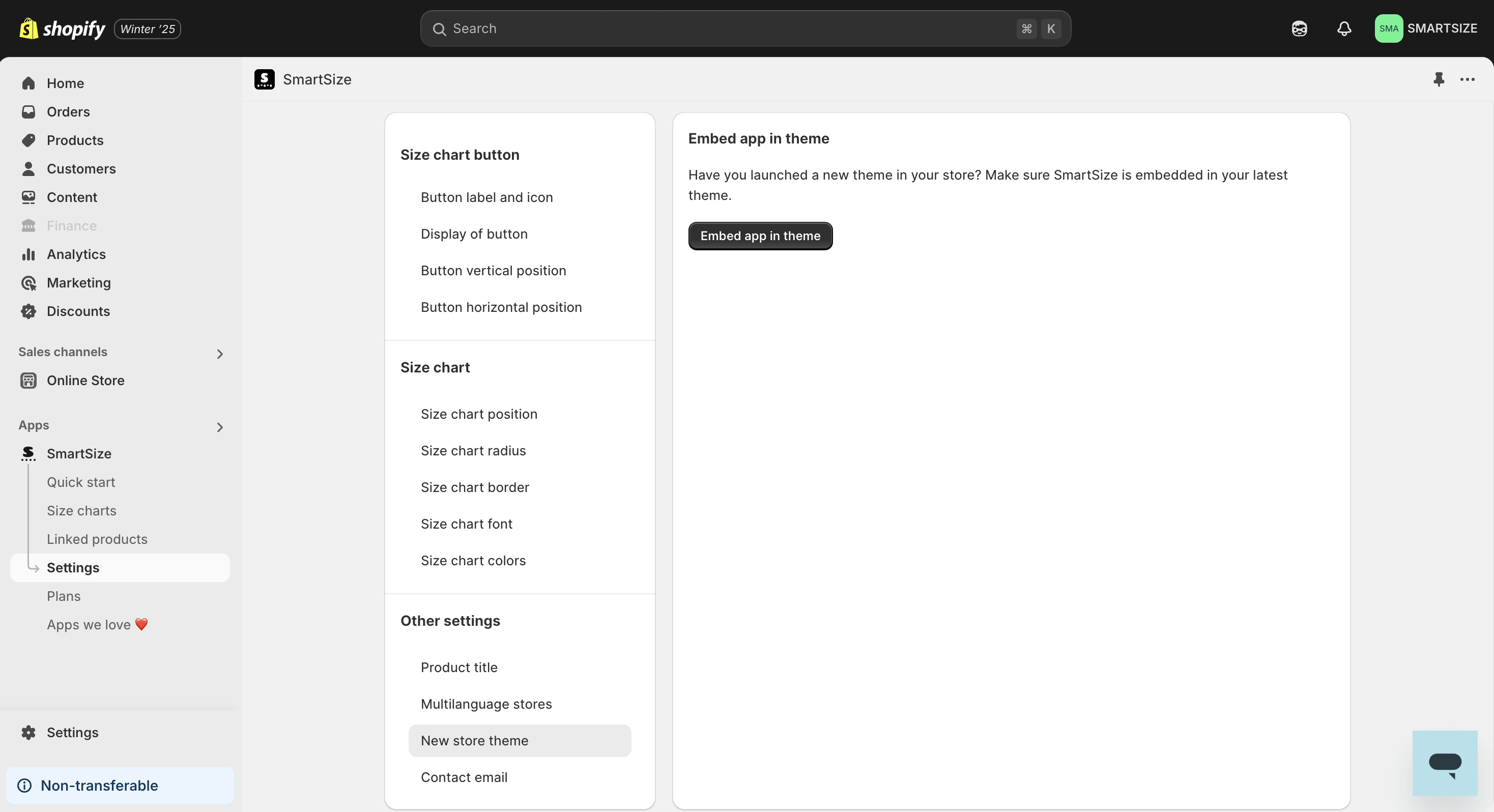Focus the Search input field

pos(745,28)
